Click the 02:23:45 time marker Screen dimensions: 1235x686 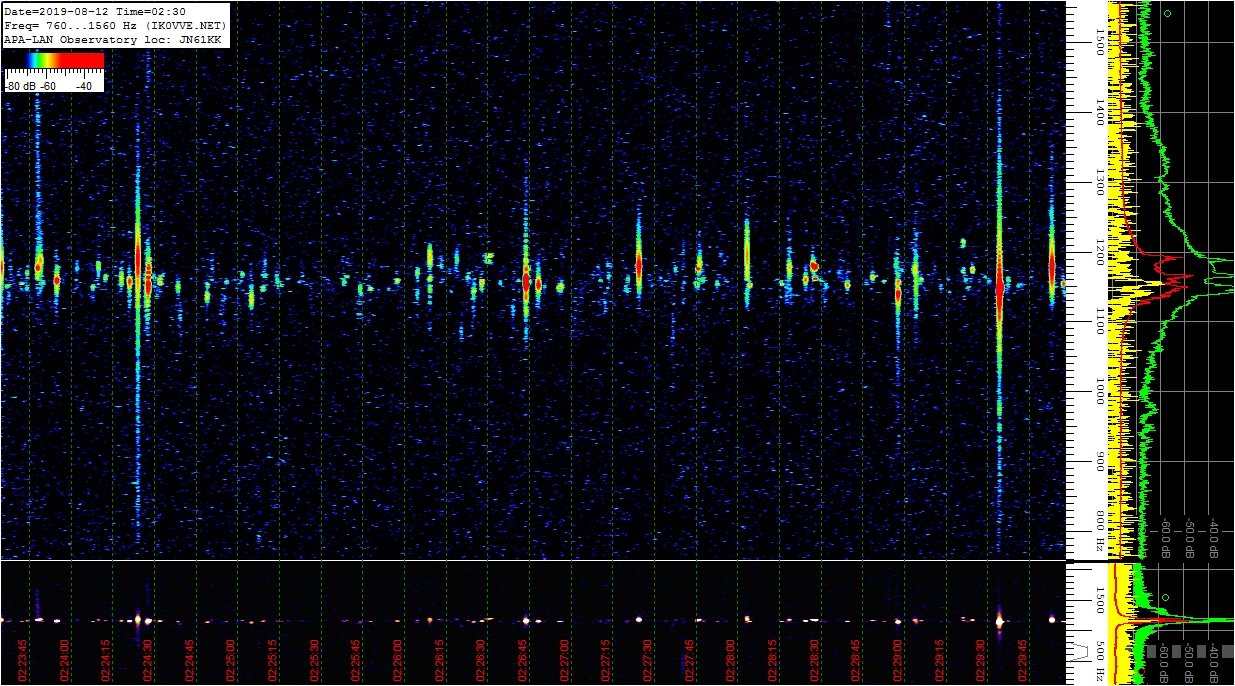[23, 661]
